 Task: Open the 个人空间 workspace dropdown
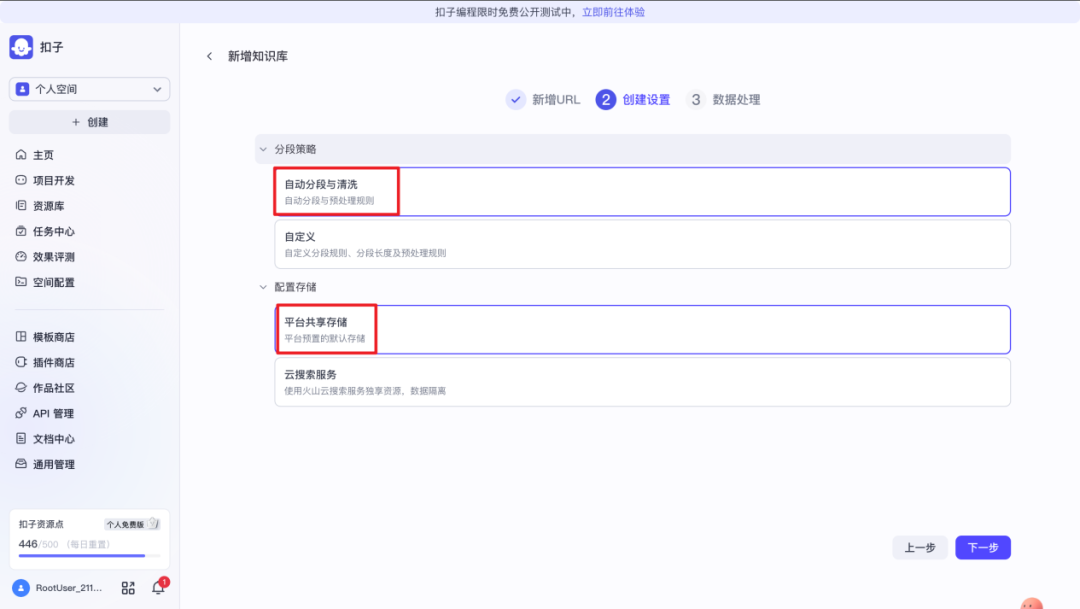tap(90, 89)
